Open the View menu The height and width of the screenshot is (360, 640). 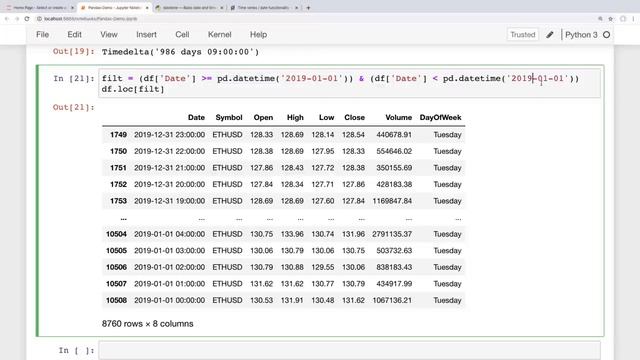click(x=109, y=35)
